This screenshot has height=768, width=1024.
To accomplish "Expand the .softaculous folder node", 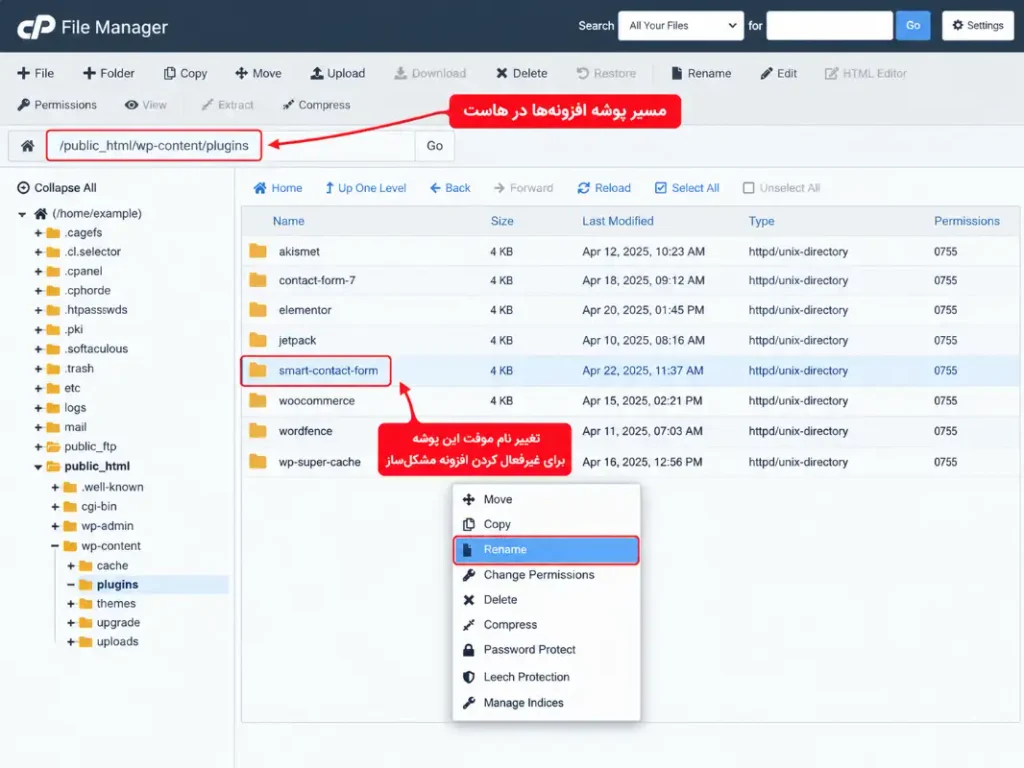I will coord(38,349).
